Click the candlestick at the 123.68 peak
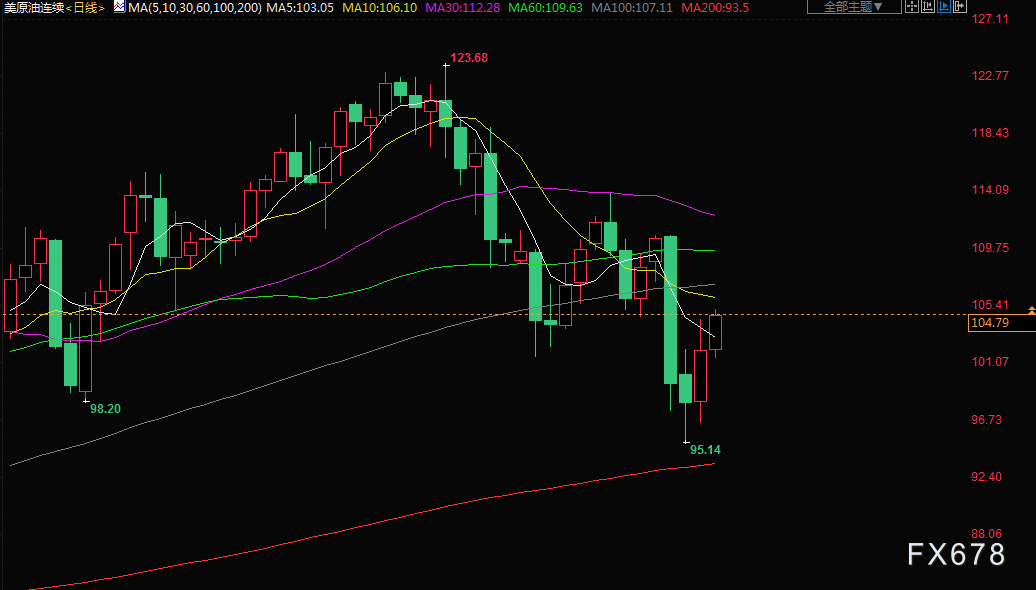 446,110
